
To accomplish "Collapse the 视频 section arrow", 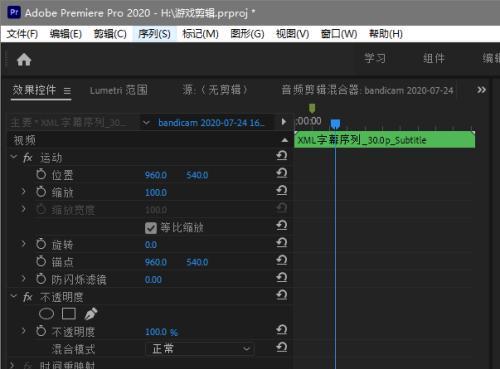I will click(x=284, y=140).
